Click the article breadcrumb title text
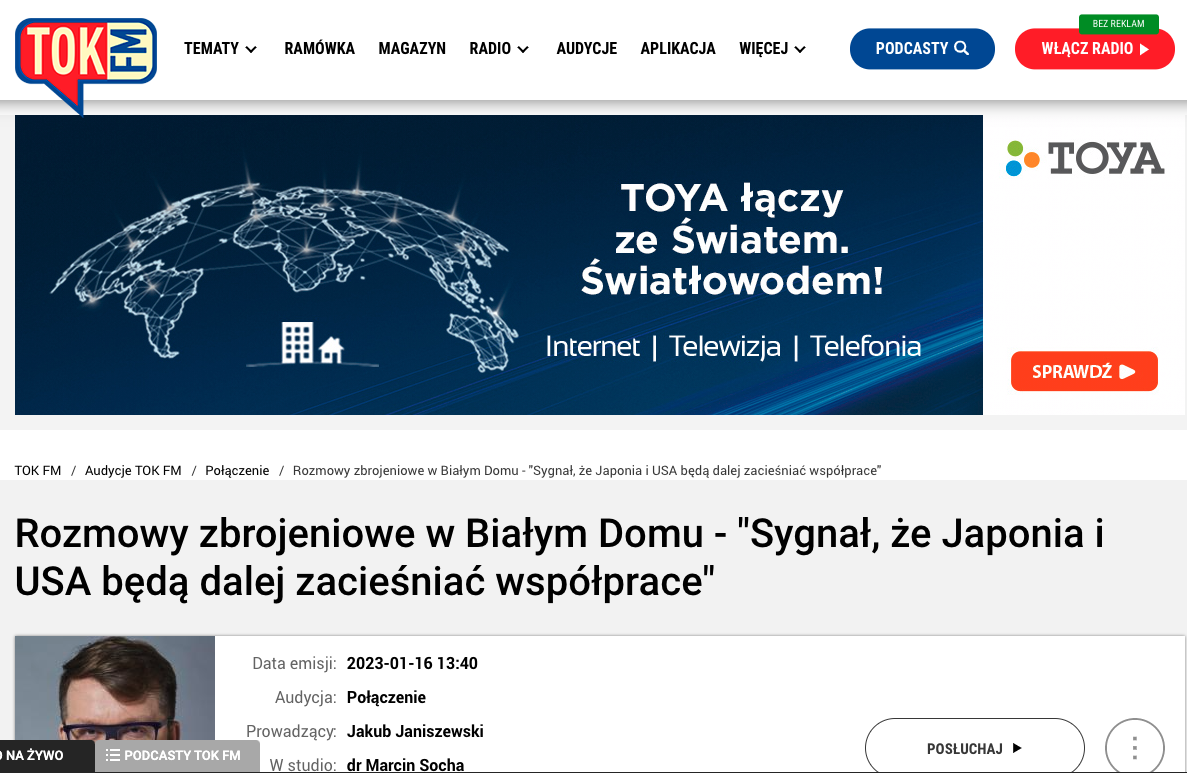The height and width of the screenshot is (773, 1187). click(587, 470)
